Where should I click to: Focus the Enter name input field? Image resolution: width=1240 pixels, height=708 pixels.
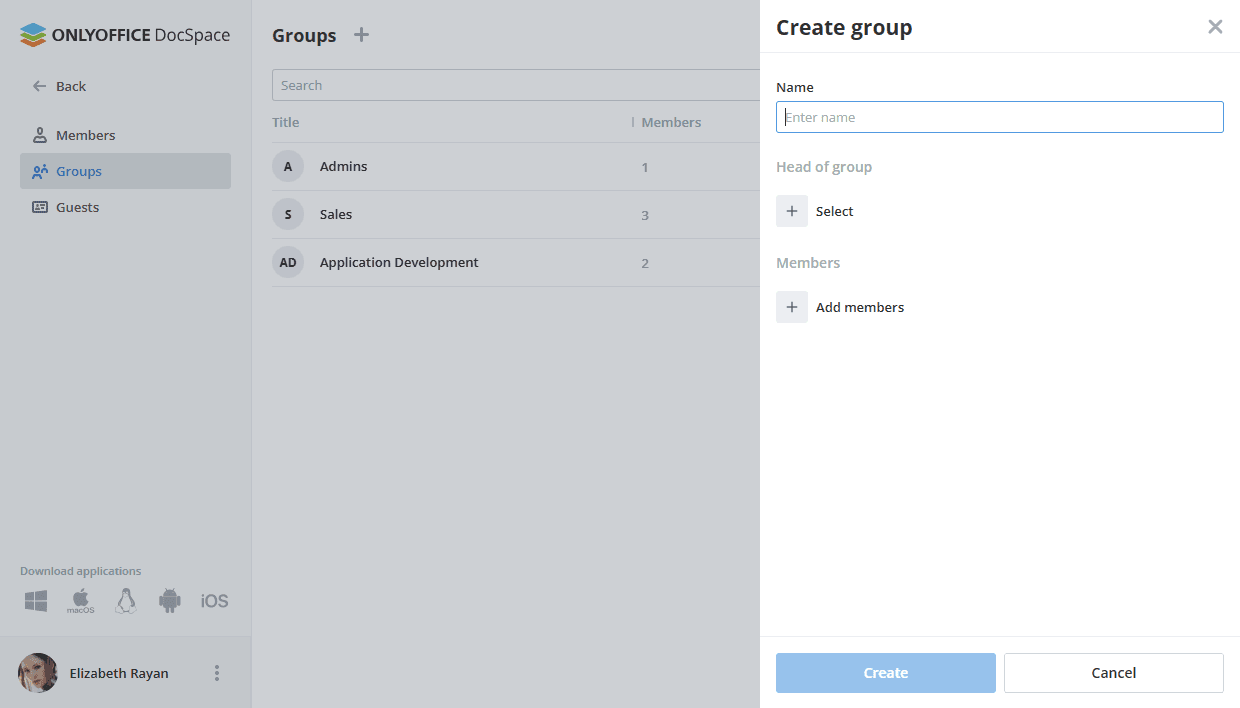(x=999, y=117)
